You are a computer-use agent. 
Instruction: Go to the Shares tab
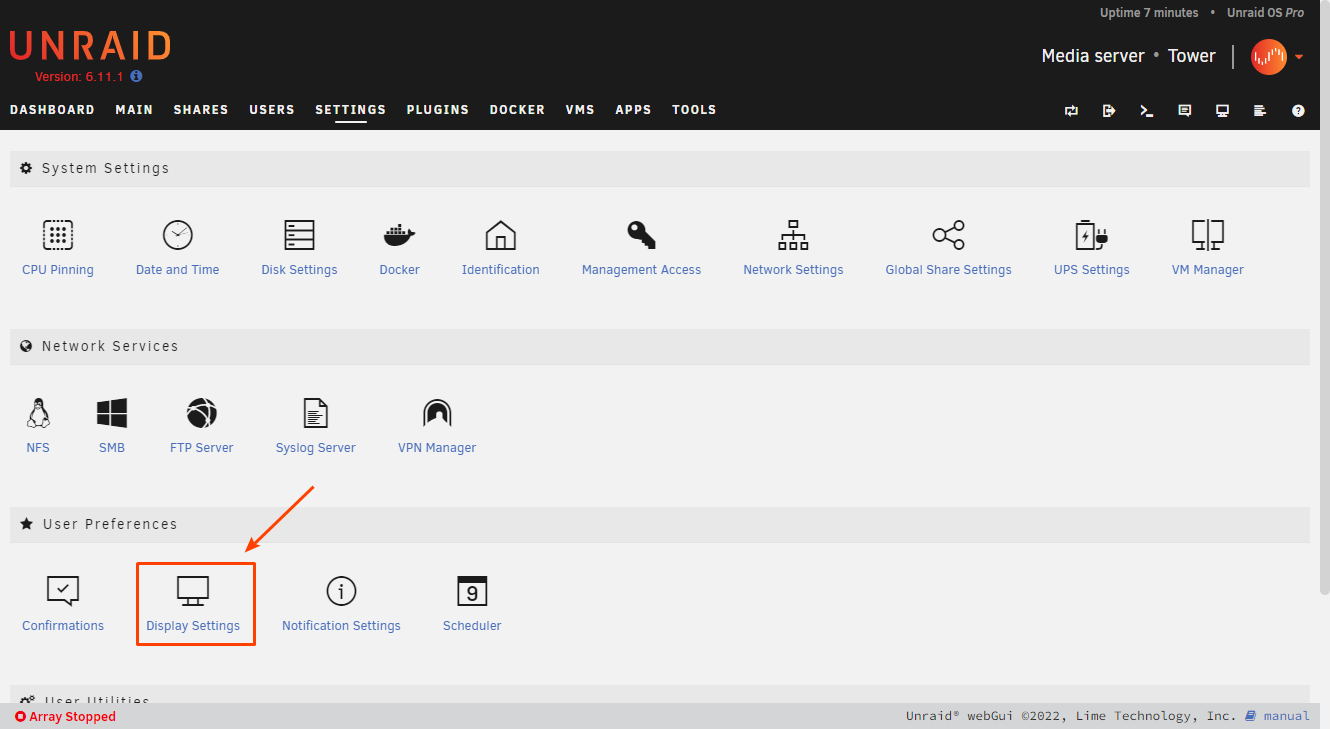pyautogui.click(x=201, y=110)
